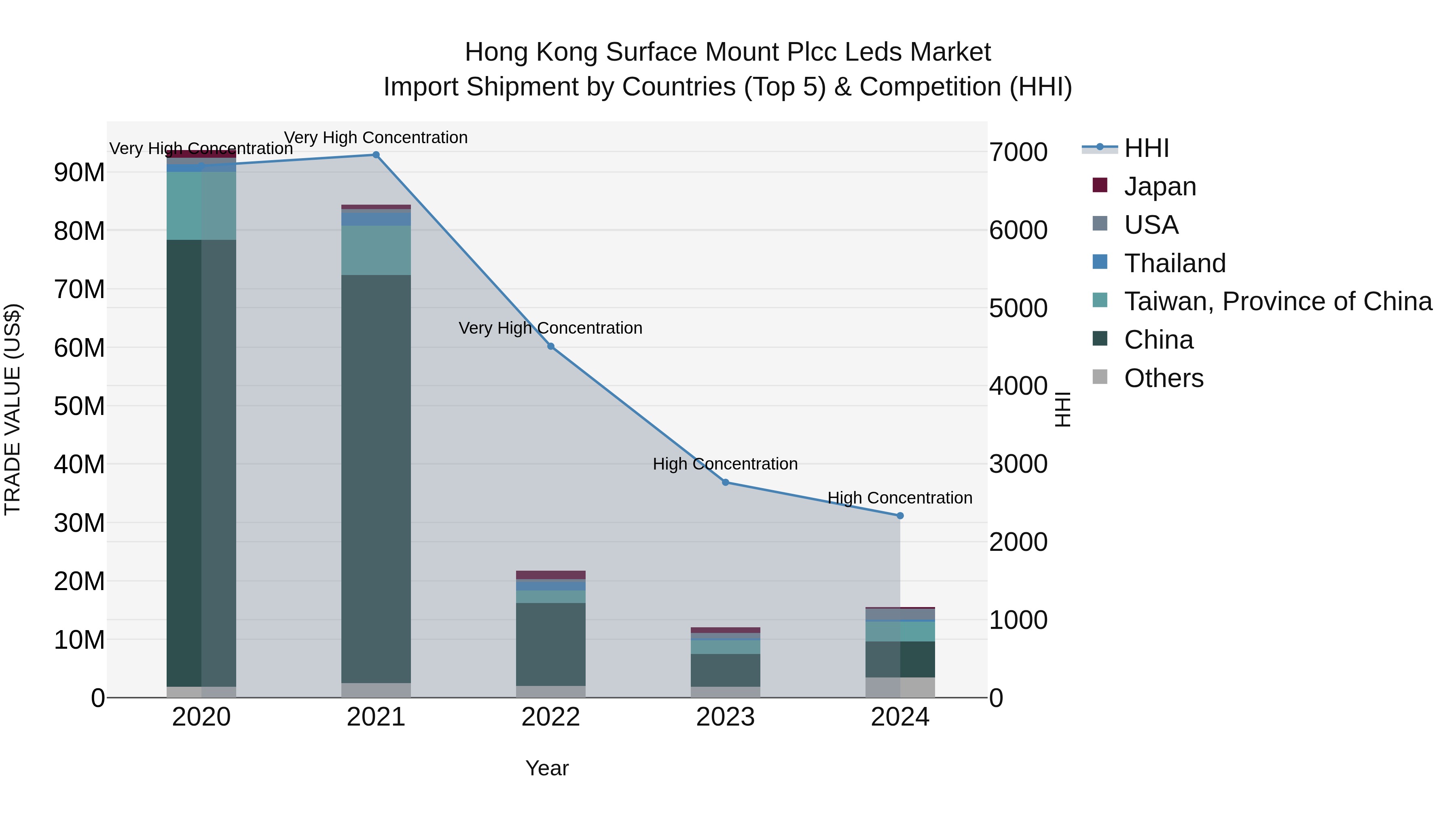Click the Taiwan bar segment for 2020

201,206
